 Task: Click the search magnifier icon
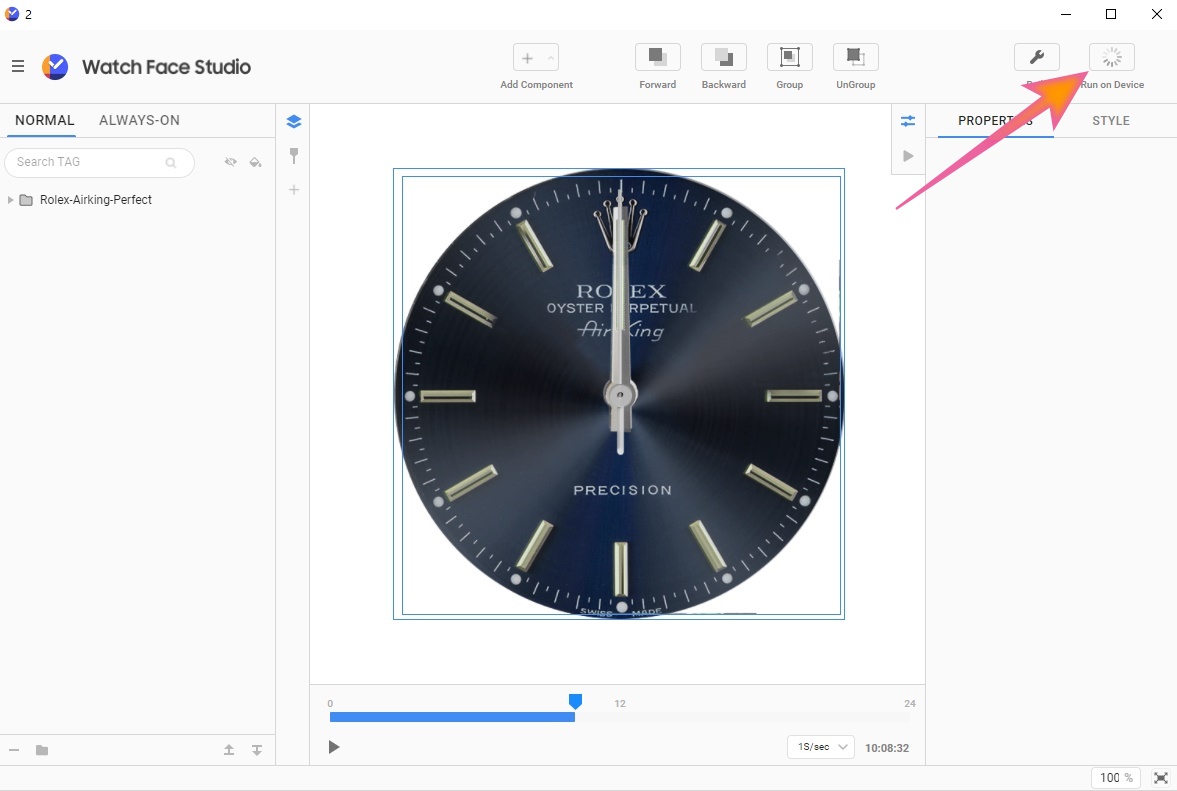click(x=171, y=162)
